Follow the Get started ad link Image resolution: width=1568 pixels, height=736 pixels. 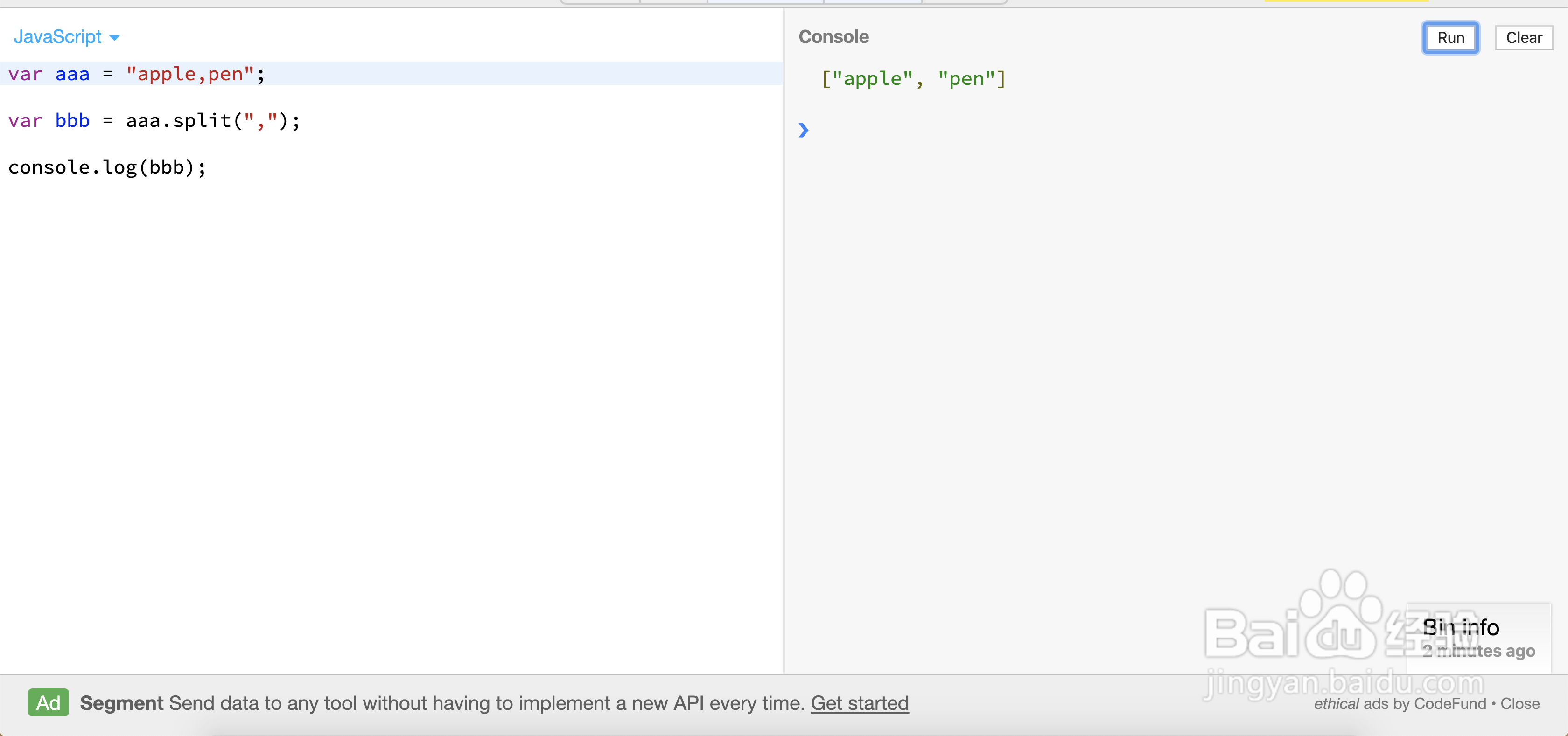(x=859, y=703)
